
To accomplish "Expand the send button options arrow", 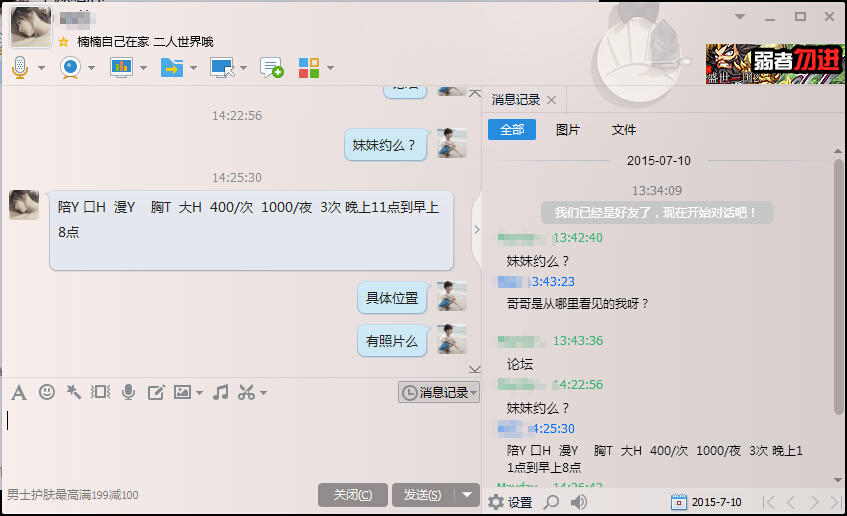I will coord(467,494).
